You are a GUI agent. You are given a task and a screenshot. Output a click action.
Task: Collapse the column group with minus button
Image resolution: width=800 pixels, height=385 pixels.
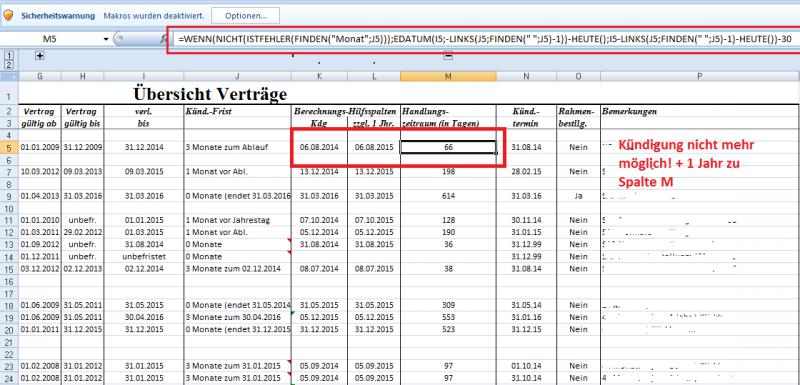tap(448, 56)
